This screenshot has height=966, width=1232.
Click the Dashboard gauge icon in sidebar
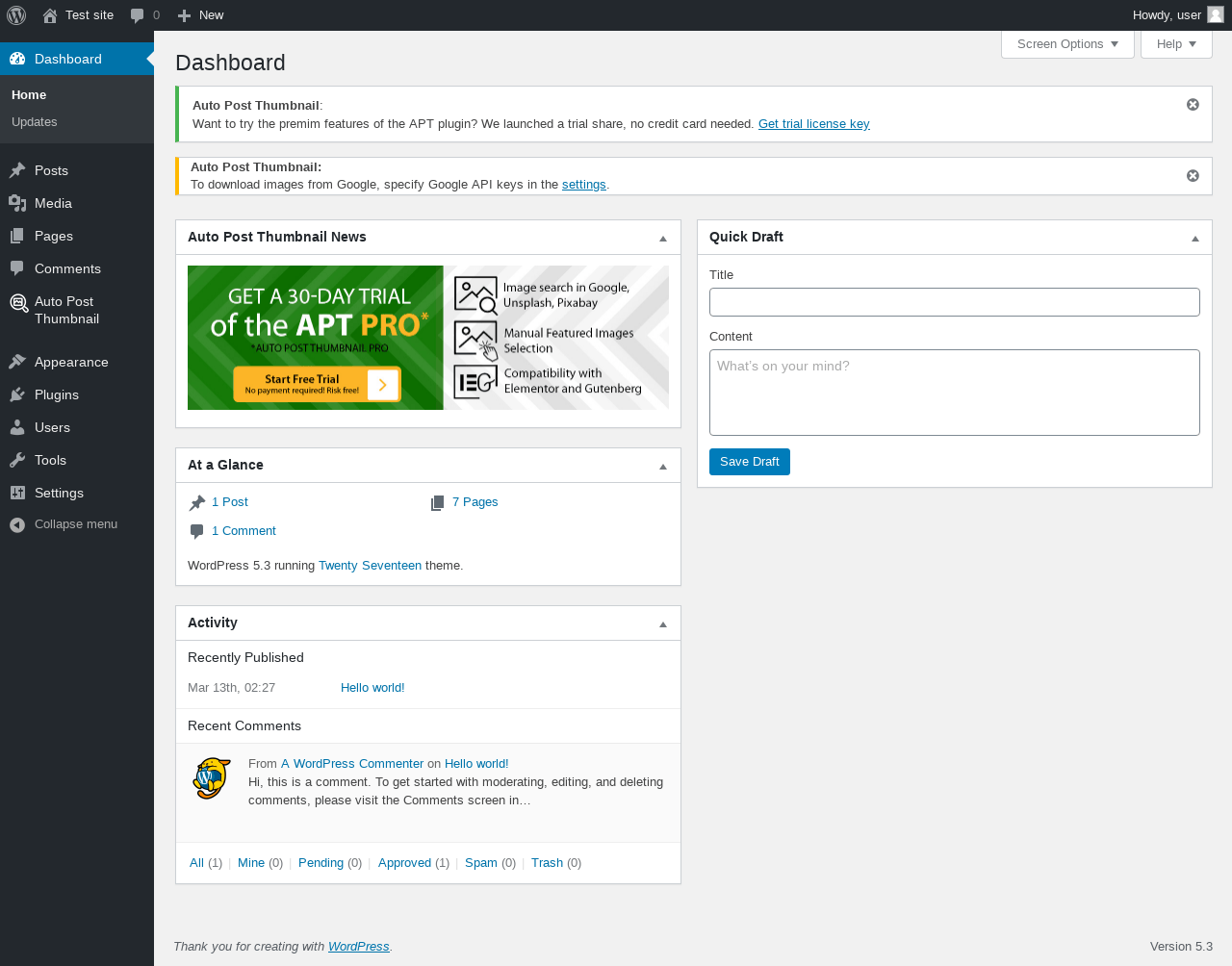(x=17, y=59)
